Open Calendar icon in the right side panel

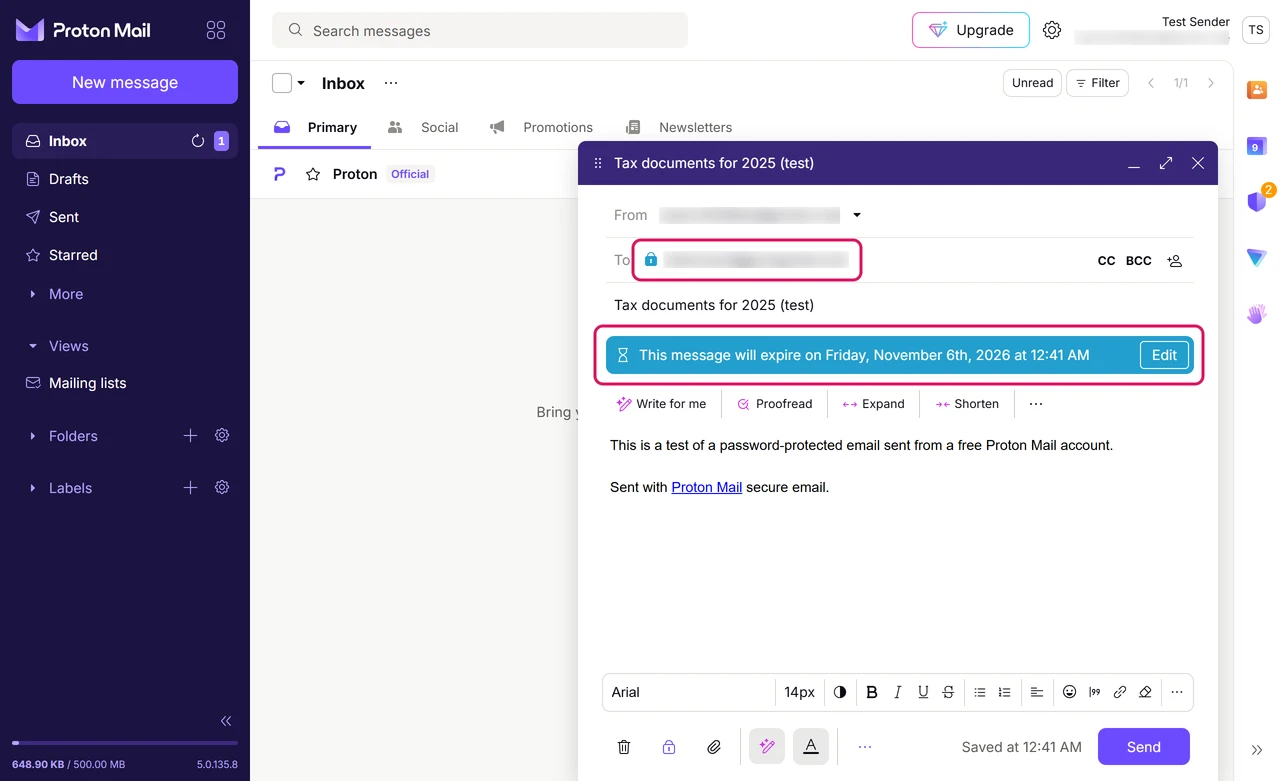pyautogui.click(x=1257, y=146)
